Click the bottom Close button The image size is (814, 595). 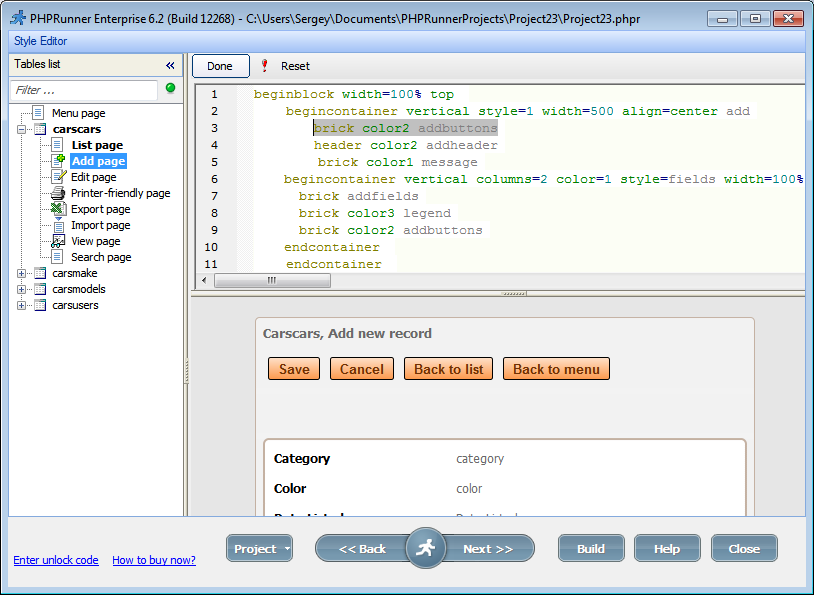click(x=744, y=548)
